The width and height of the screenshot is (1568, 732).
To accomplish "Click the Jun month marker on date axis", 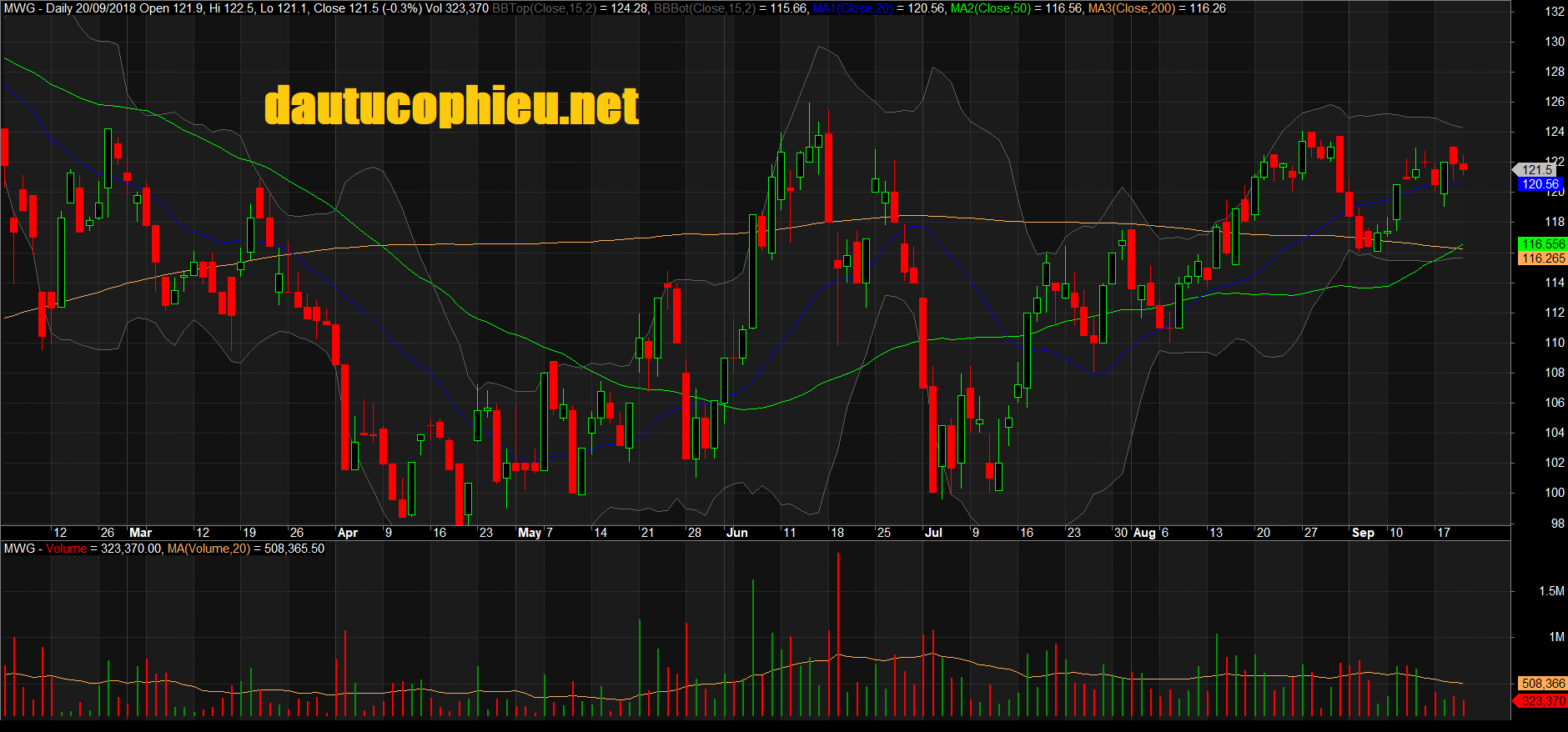I will tap(737, 533).
